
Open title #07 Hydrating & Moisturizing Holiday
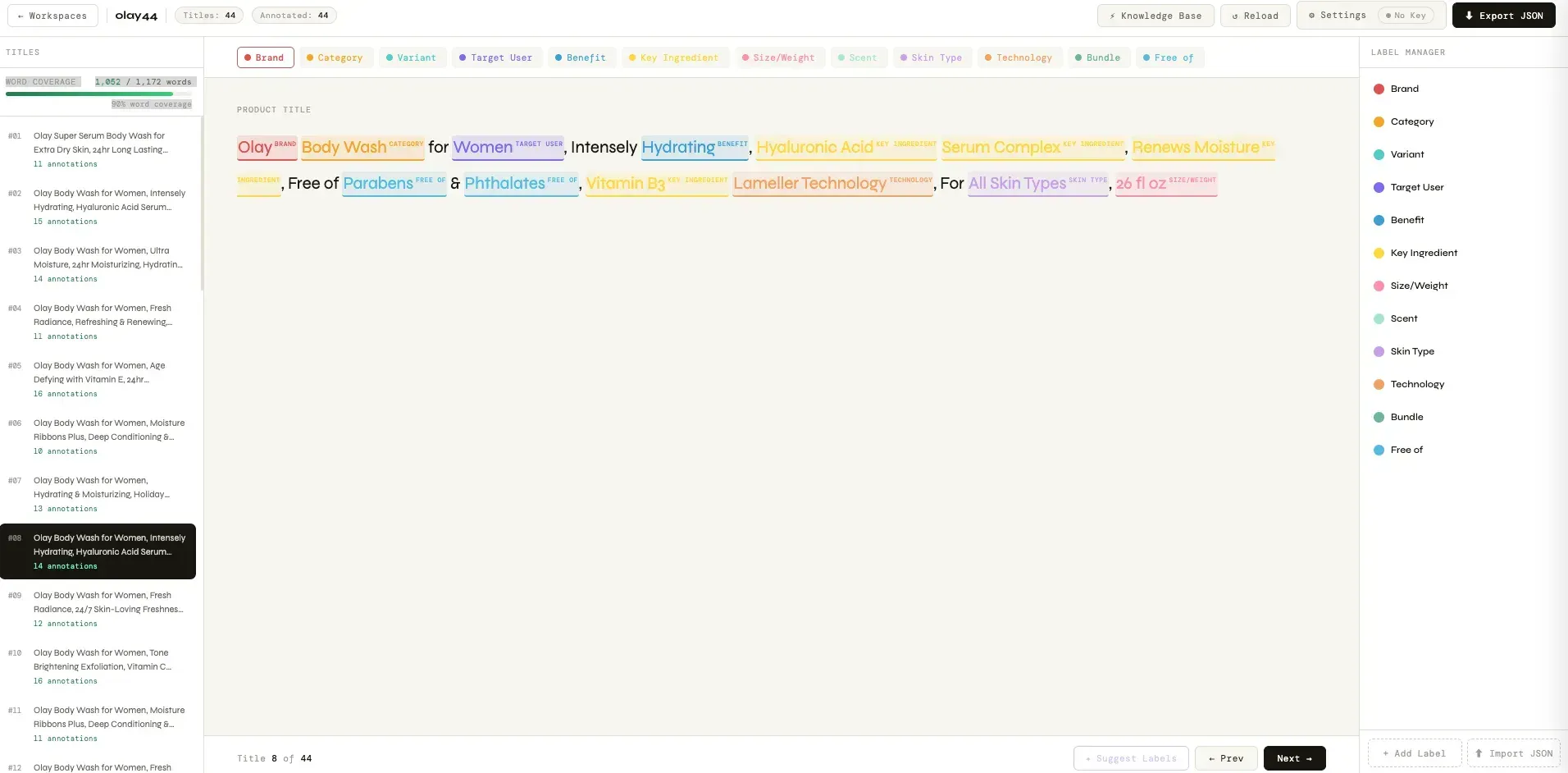[x=98, y=494]
